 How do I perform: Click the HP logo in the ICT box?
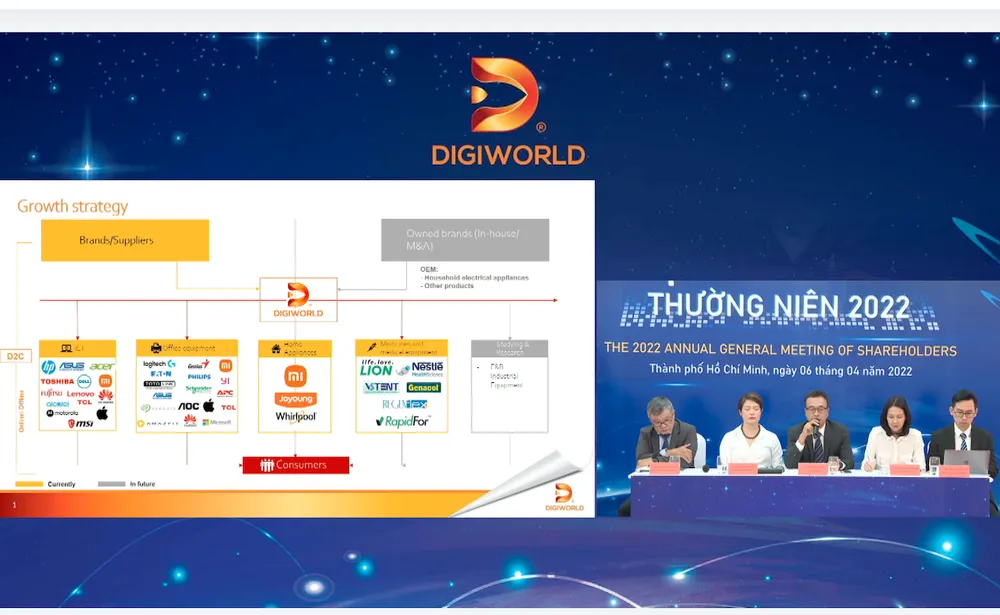pos(48,366)
